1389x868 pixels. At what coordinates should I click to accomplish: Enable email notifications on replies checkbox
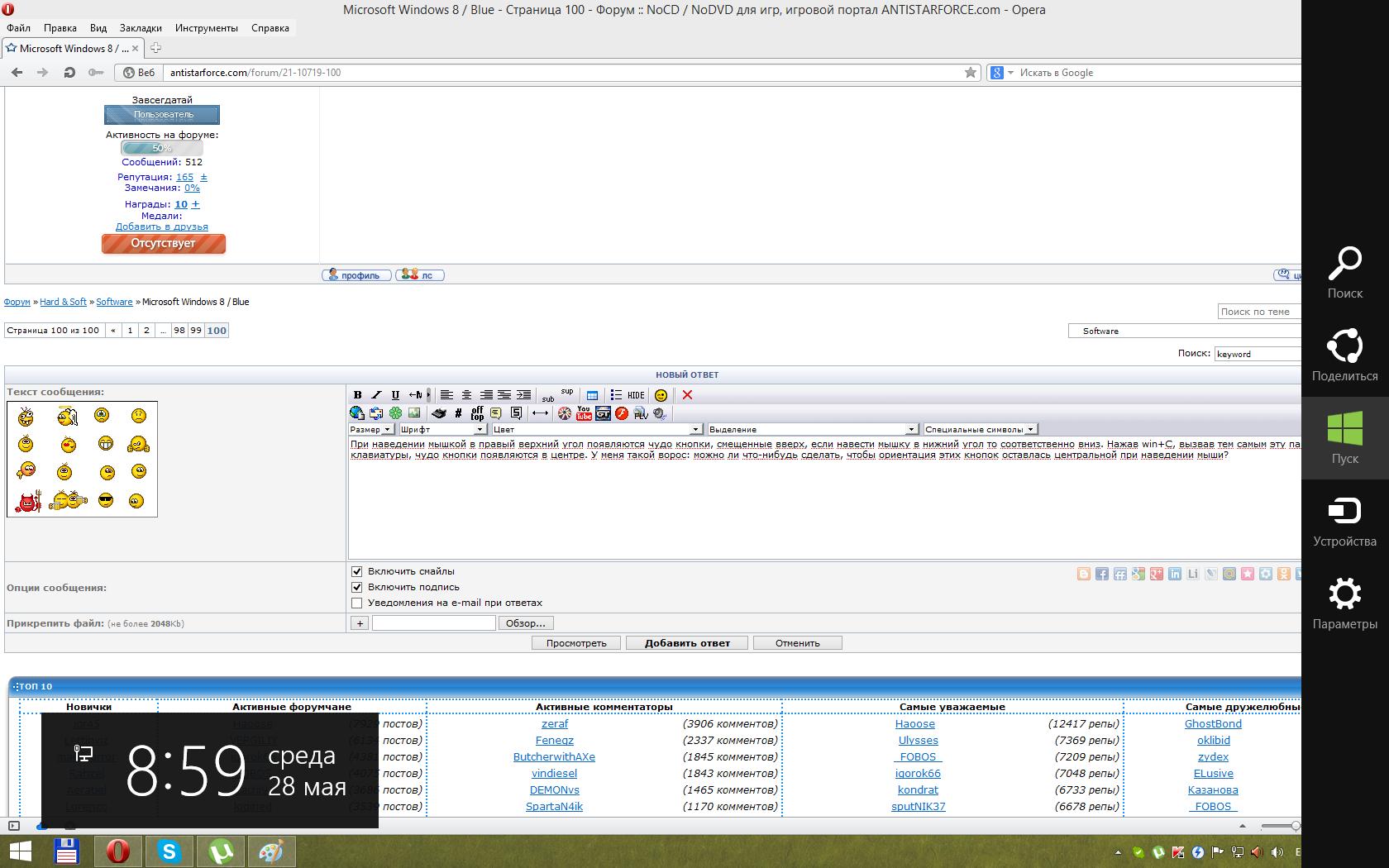(x=357, y=603)
